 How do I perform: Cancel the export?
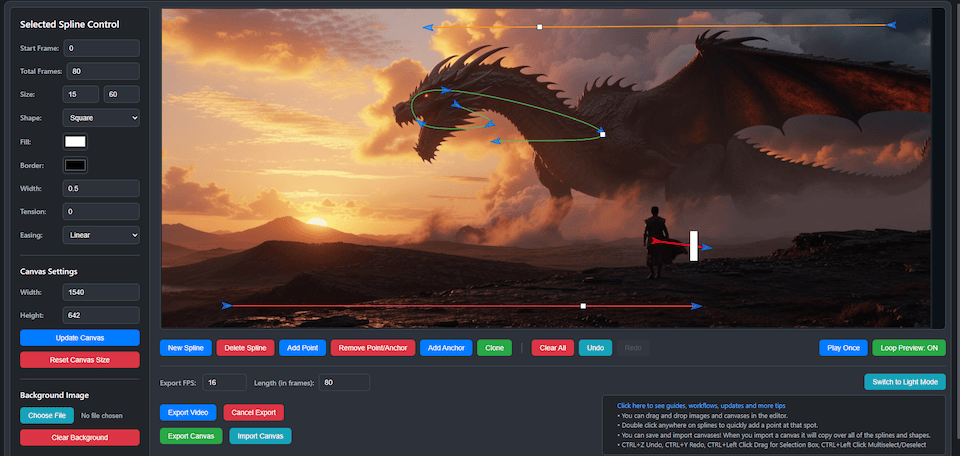pos(253,413)
